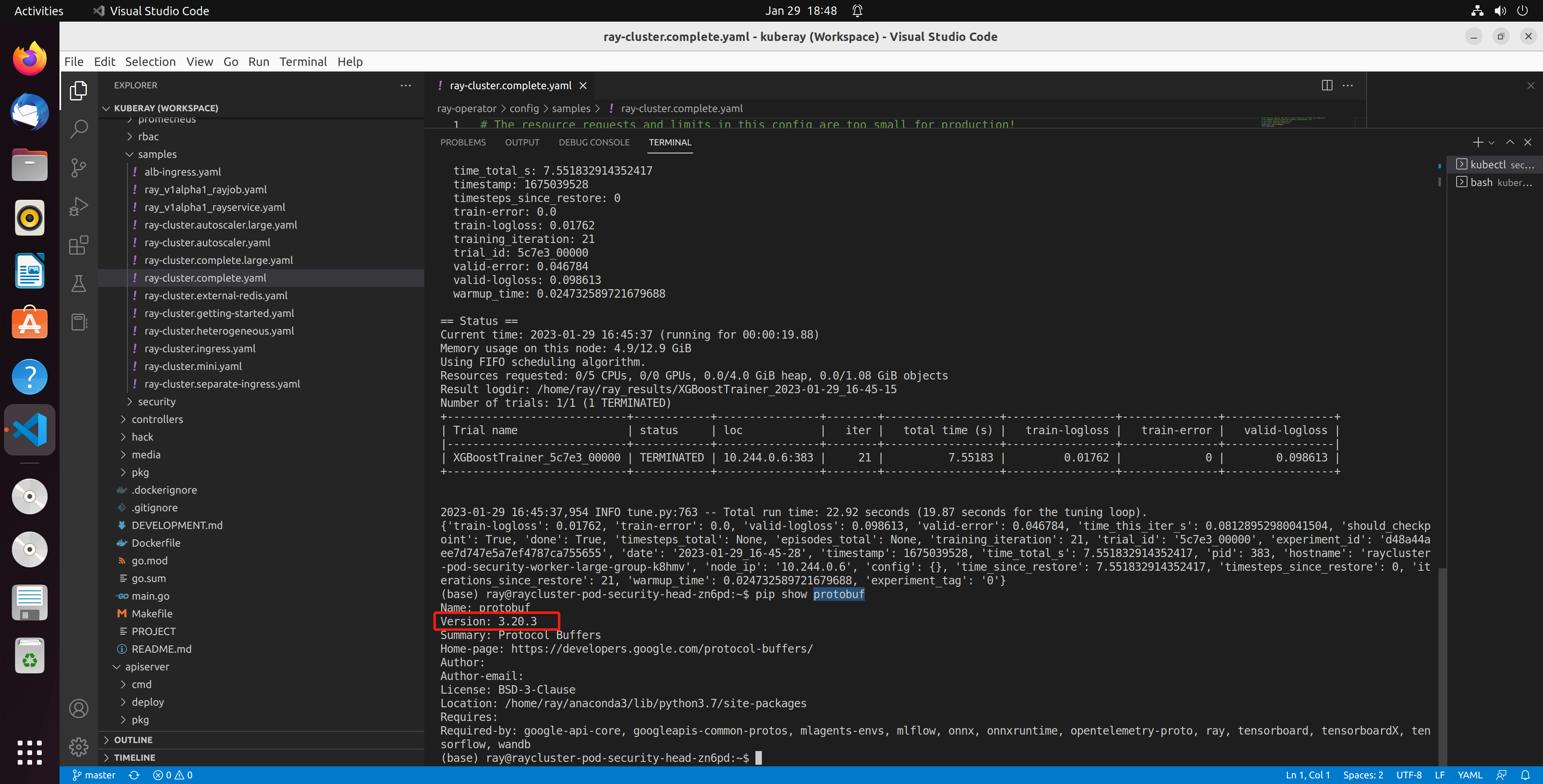Open the Manage gear in activity bar
Screen dimensions: 1543x784
[x=78, y=746]
